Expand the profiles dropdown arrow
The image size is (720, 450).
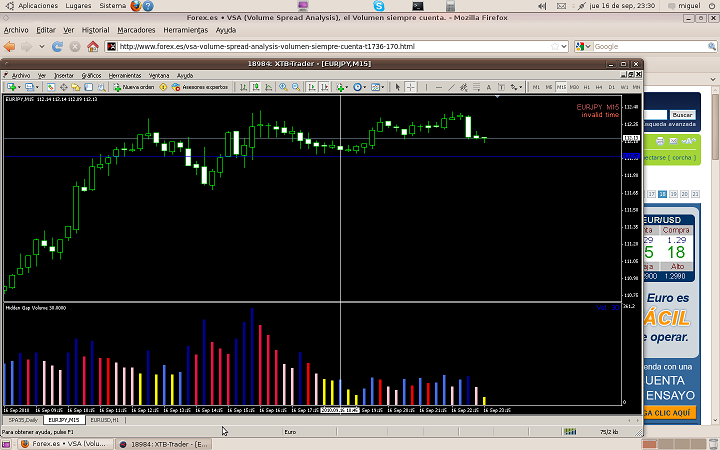(x=36, y=87)
